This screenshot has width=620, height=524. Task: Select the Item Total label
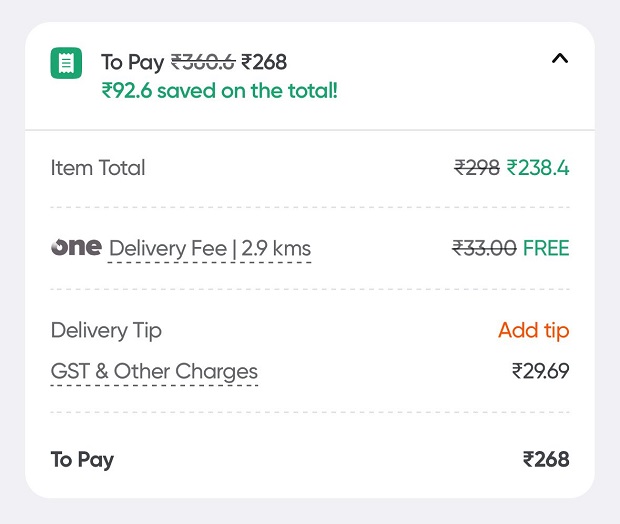[x=98, y=168]
